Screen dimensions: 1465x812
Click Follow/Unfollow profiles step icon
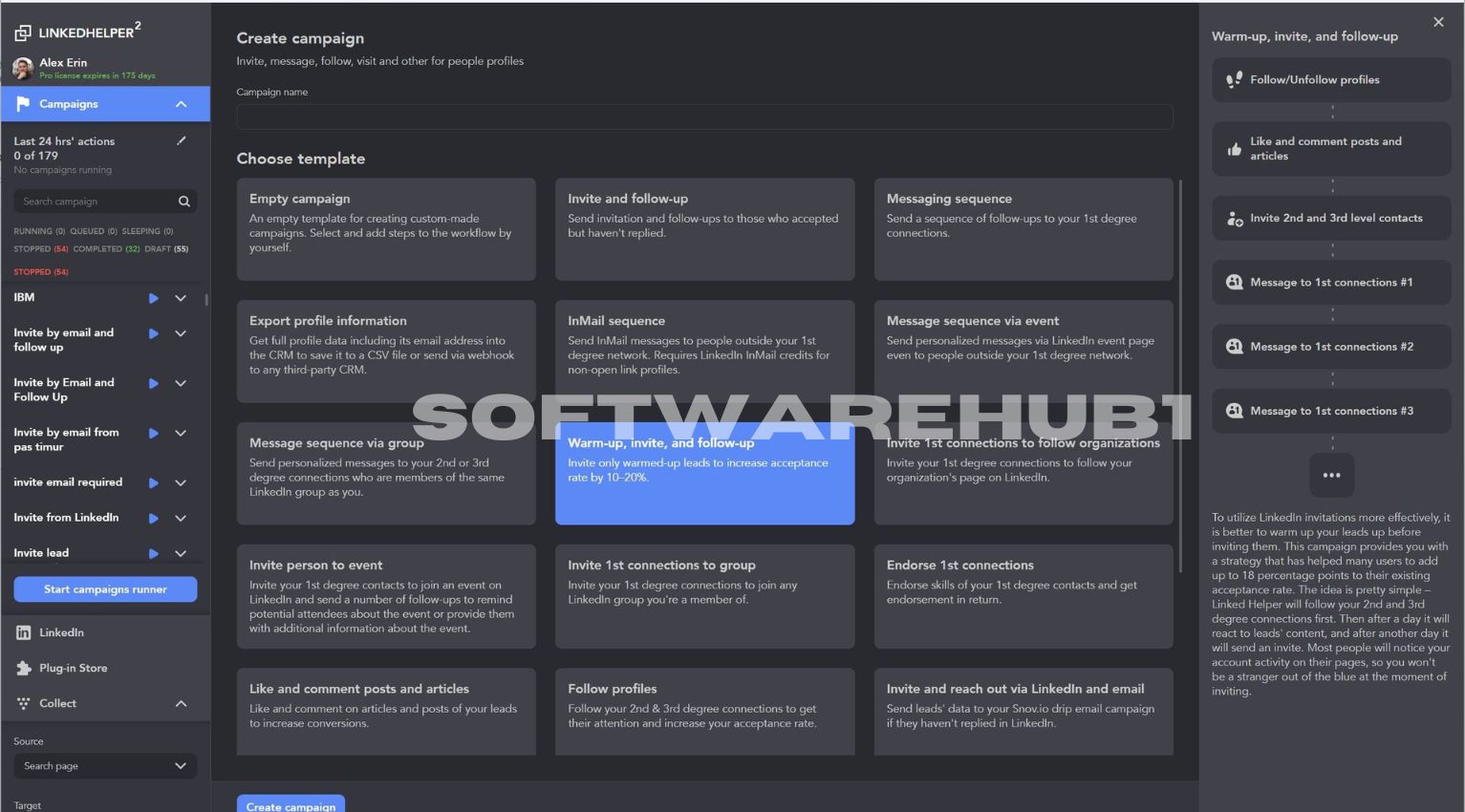coord(1235,79)
